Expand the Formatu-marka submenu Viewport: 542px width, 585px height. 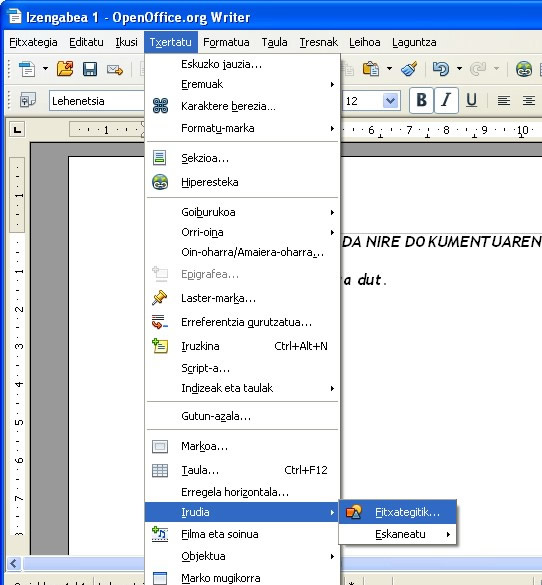click(x=242, y=128)
